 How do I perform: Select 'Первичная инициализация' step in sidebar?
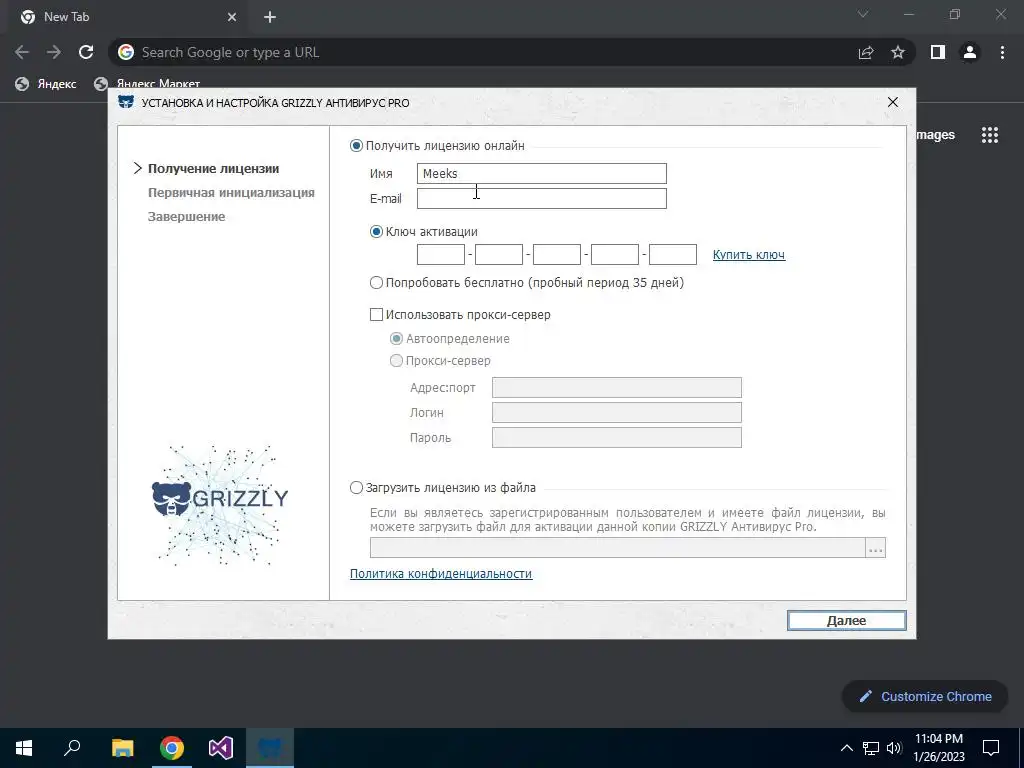[231, 193]
